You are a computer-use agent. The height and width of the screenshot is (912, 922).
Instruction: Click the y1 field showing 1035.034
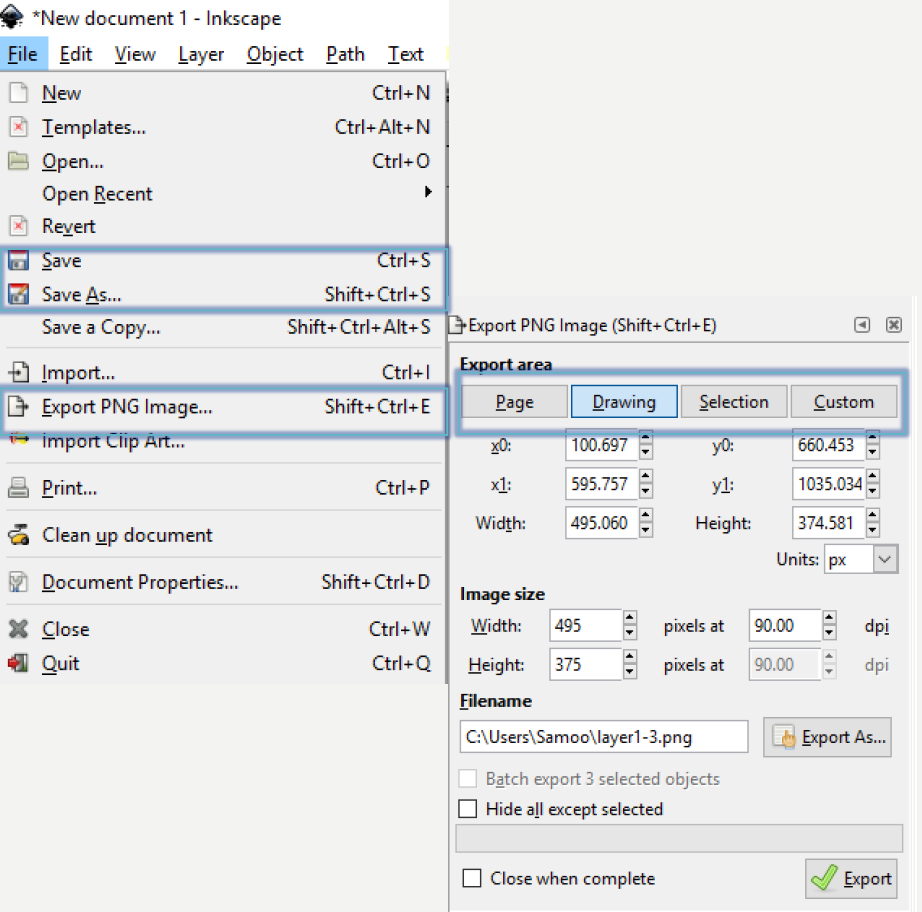pos(828,483)
